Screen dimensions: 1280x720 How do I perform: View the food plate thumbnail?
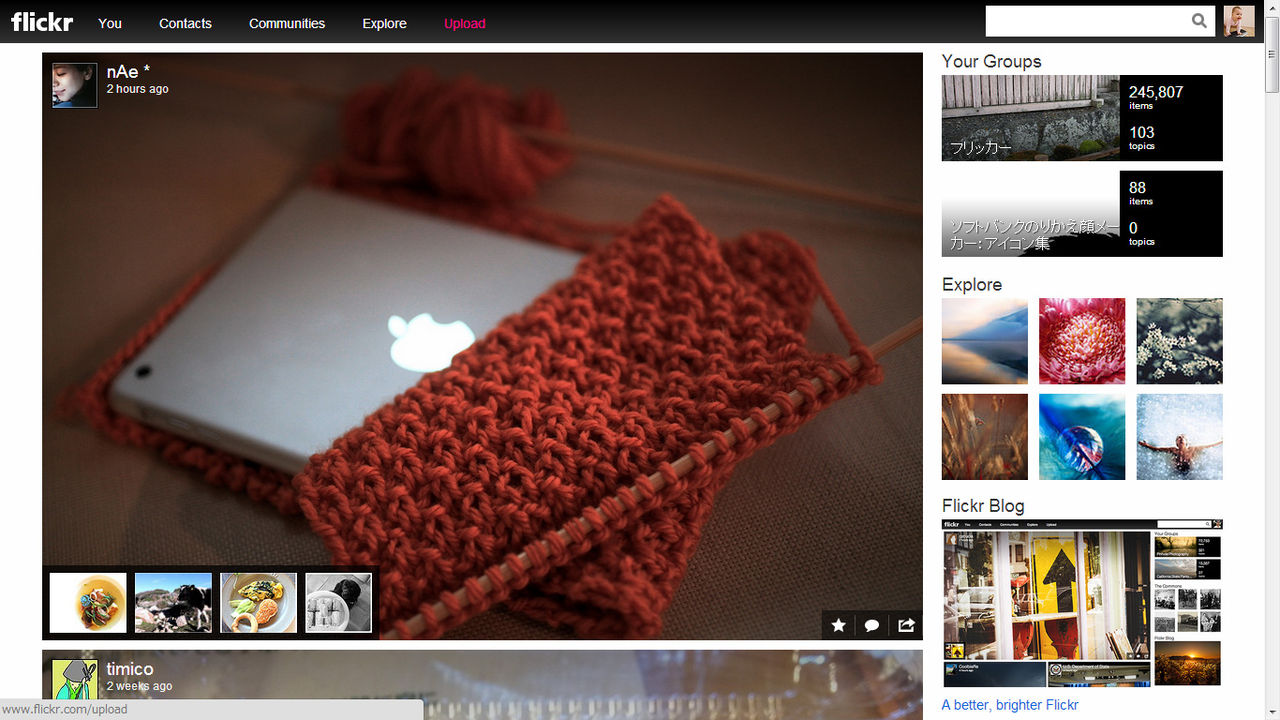point(259,603)
